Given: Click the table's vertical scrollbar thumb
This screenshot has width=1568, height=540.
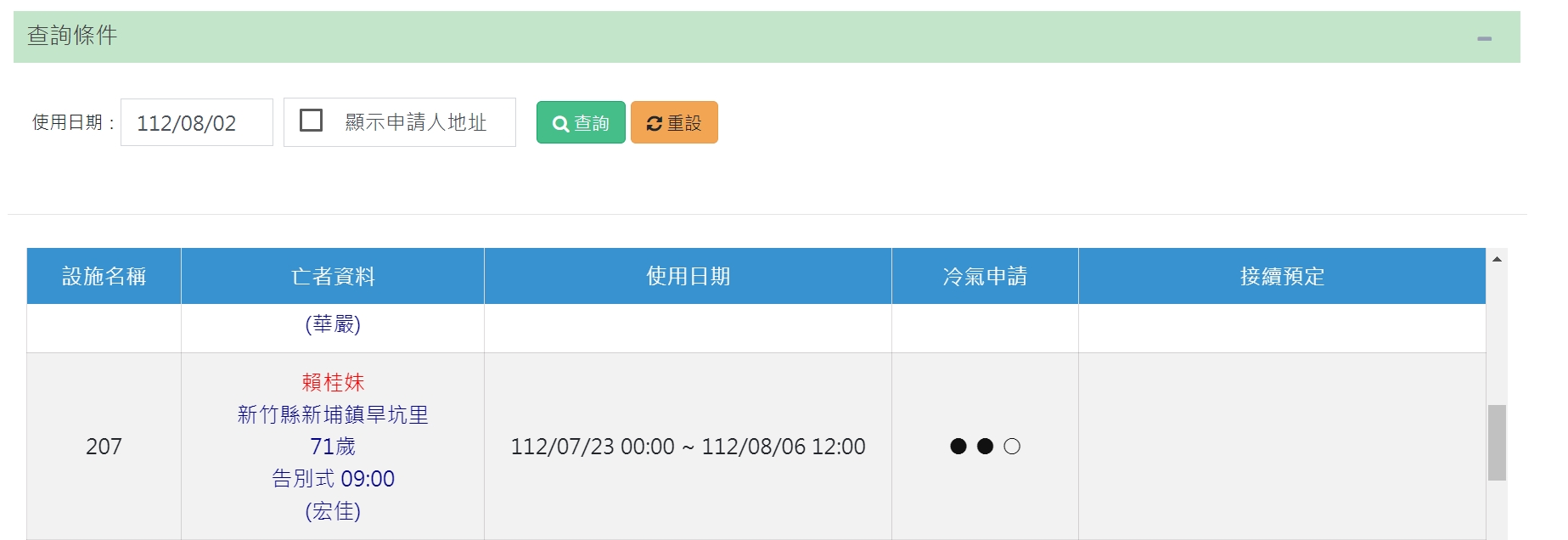Looking at the screenshot, I should 1497,442.
